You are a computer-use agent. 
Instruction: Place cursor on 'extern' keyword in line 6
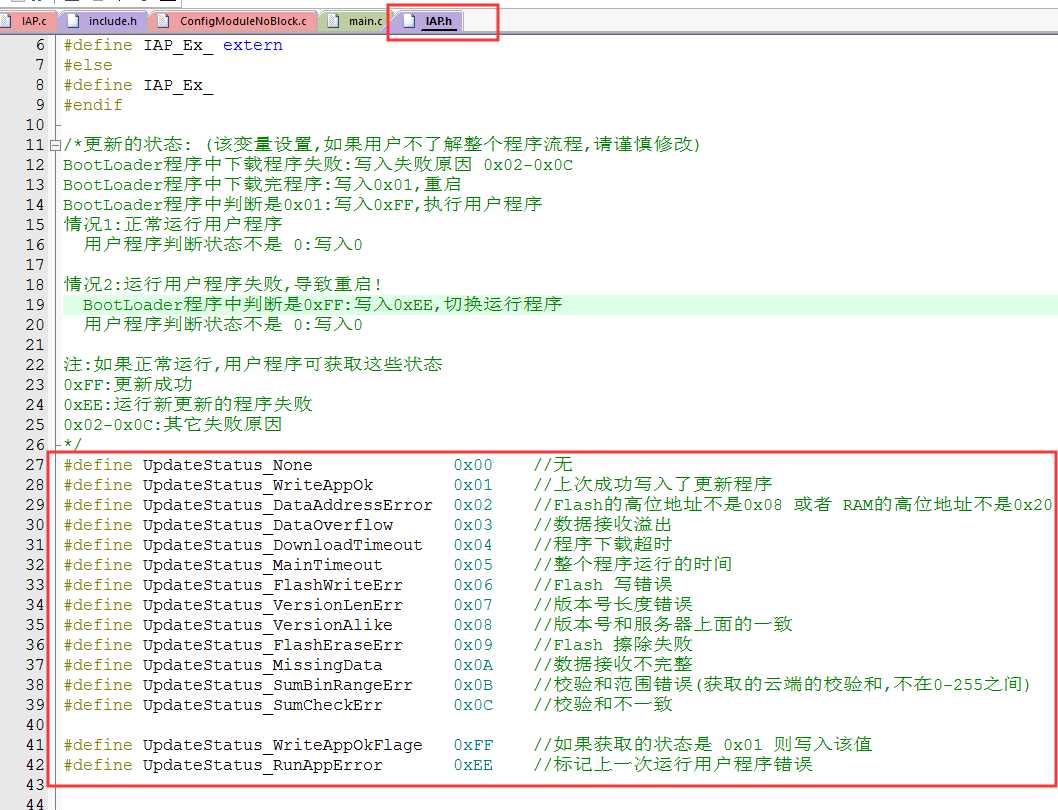[252, 45]
